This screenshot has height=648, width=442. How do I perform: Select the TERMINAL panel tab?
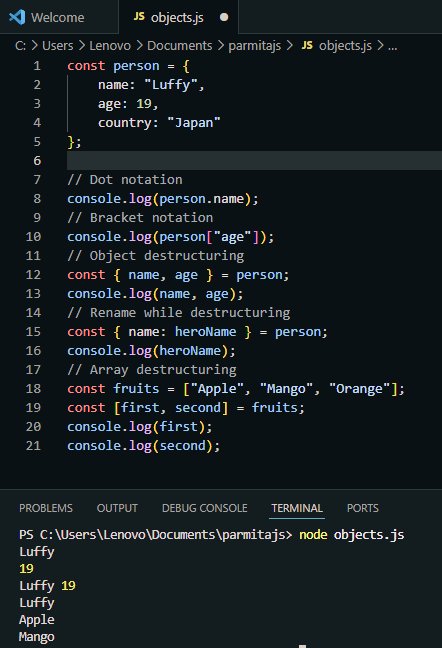(x=297, y=508)
